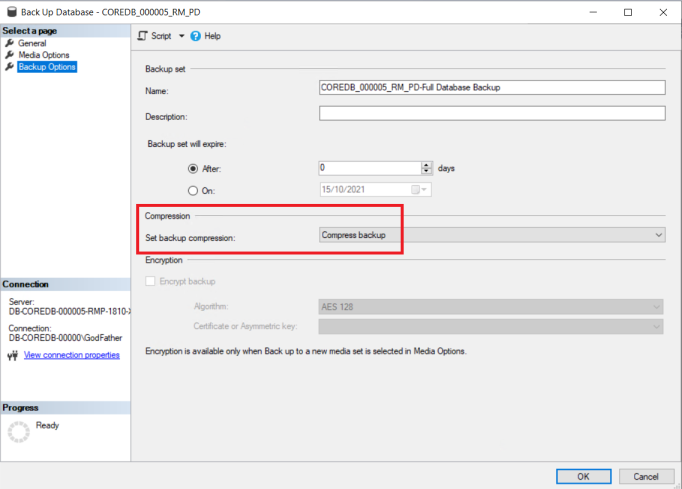Maximize the Back Up Database window
The height and width of the screenshot is (489, 682).
pos(628,12)
